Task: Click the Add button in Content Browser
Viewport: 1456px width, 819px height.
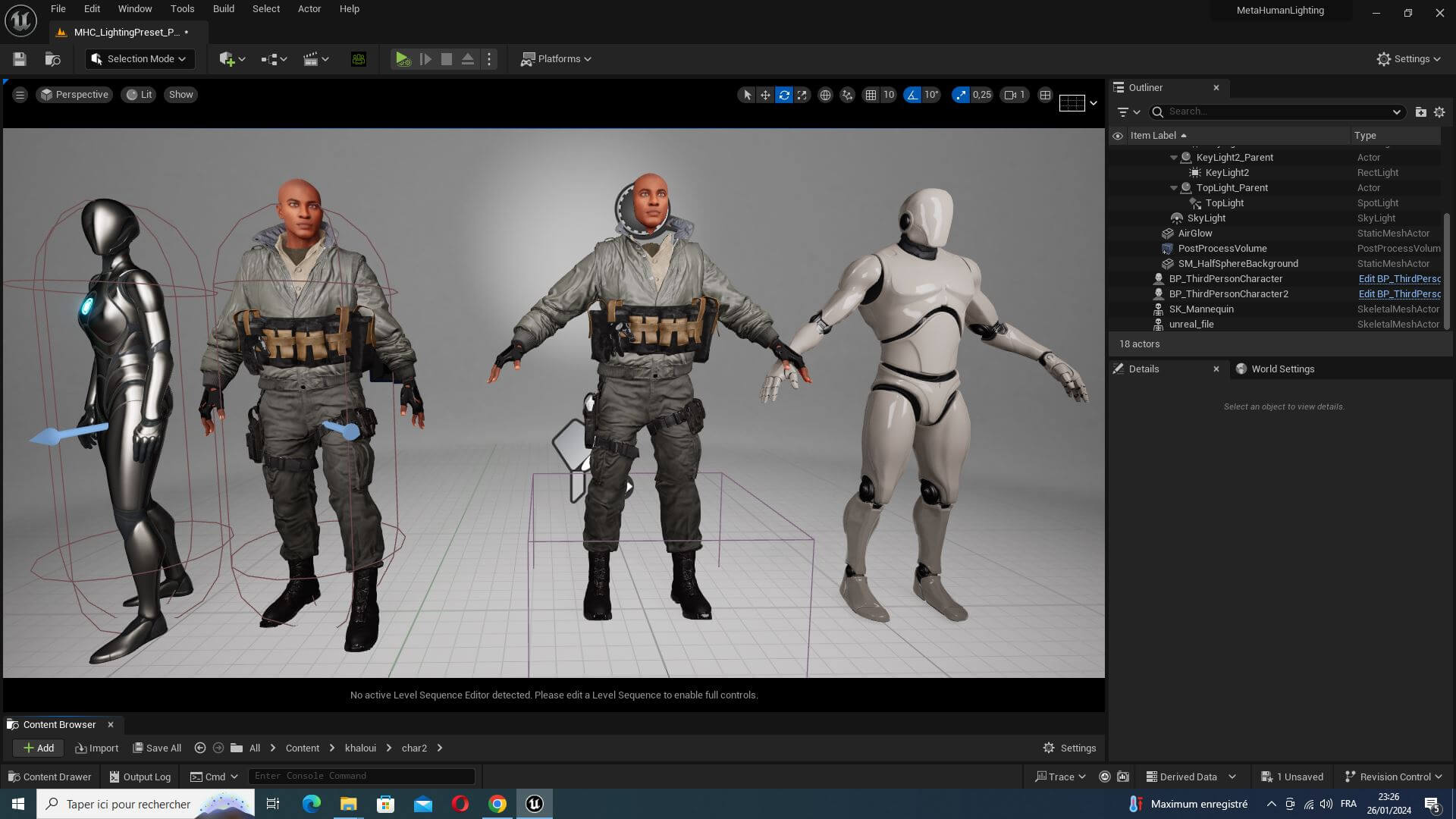Action: tap(38, 748)
